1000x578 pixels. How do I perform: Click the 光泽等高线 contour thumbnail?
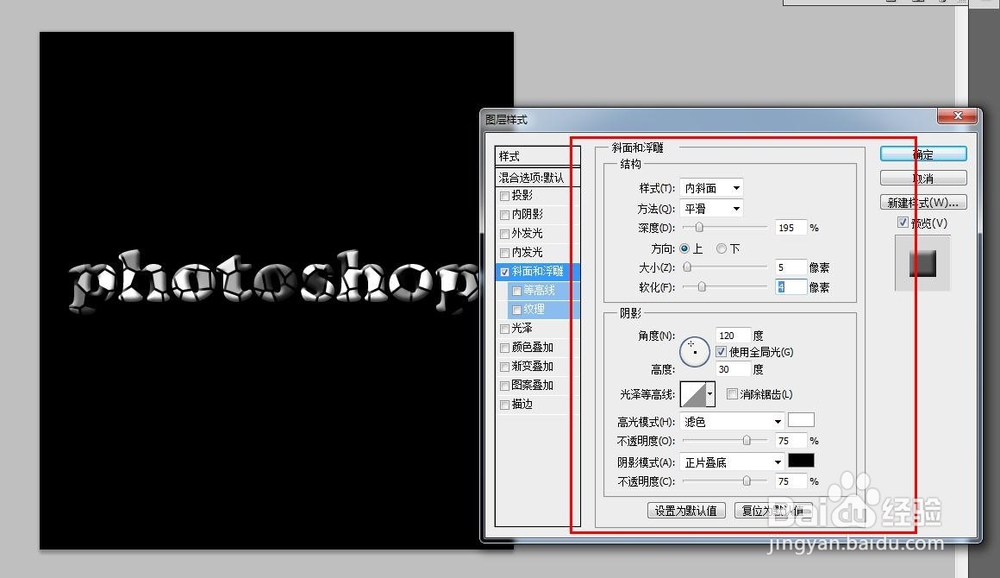tap(693, 394)
